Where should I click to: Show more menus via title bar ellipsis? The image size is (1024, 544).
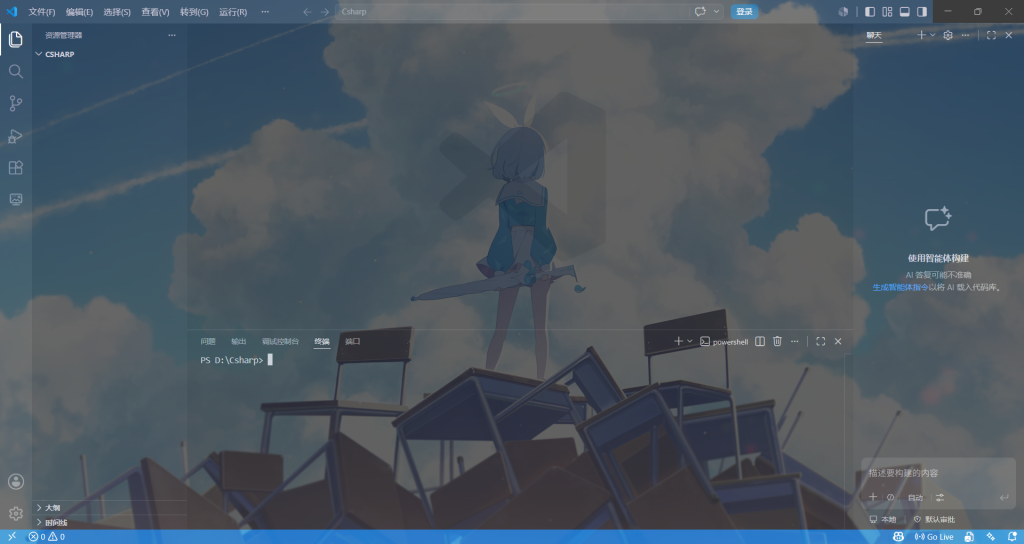(264, 12)
